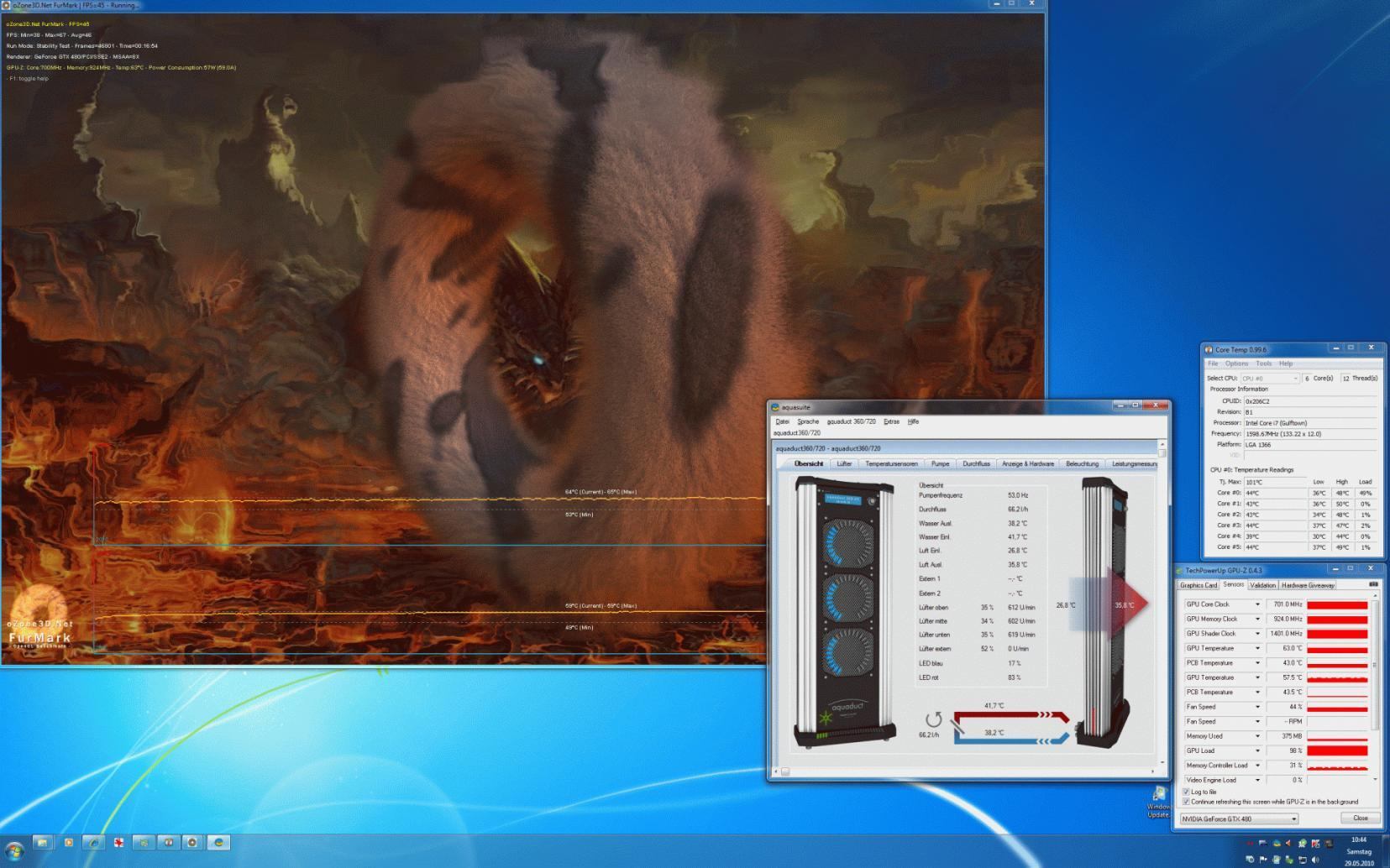Click the Platform field LGA 1366
This screenshot has width=1390, height=868.
pos(1310,445)
